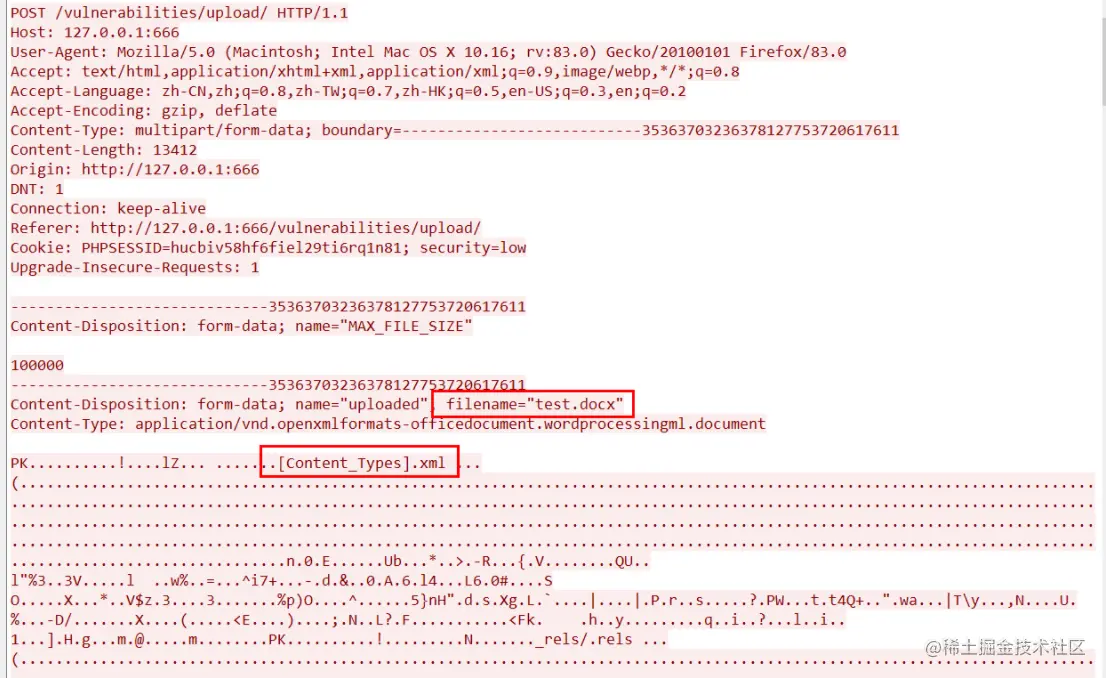The height and width of the screenshot is (678, 1106).
Task: Select the User-Agent Mozilla/5.0 header line
Action: click(428, 52)
